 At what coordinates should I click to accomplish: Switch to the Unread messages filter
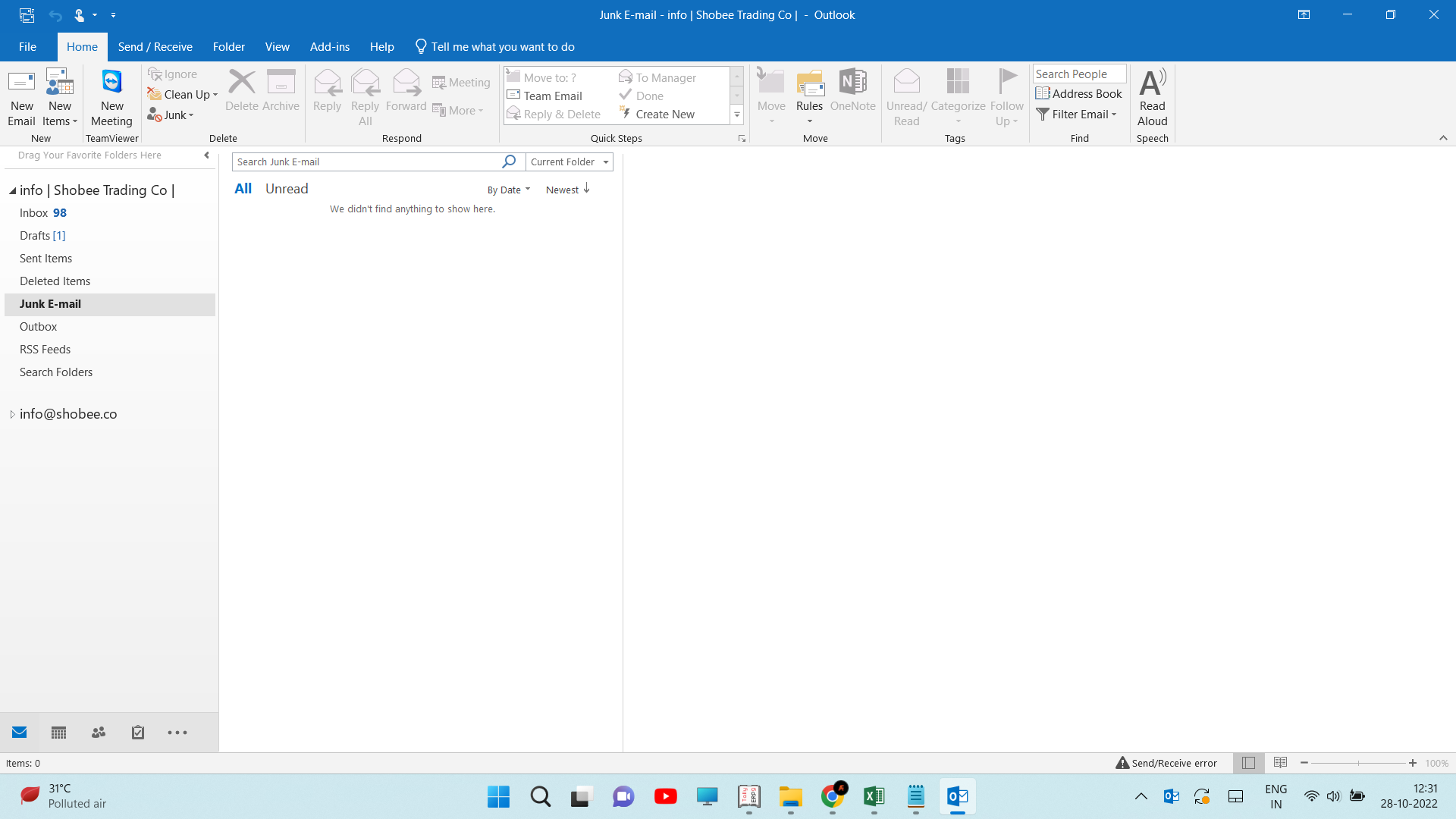pos(287,189)
